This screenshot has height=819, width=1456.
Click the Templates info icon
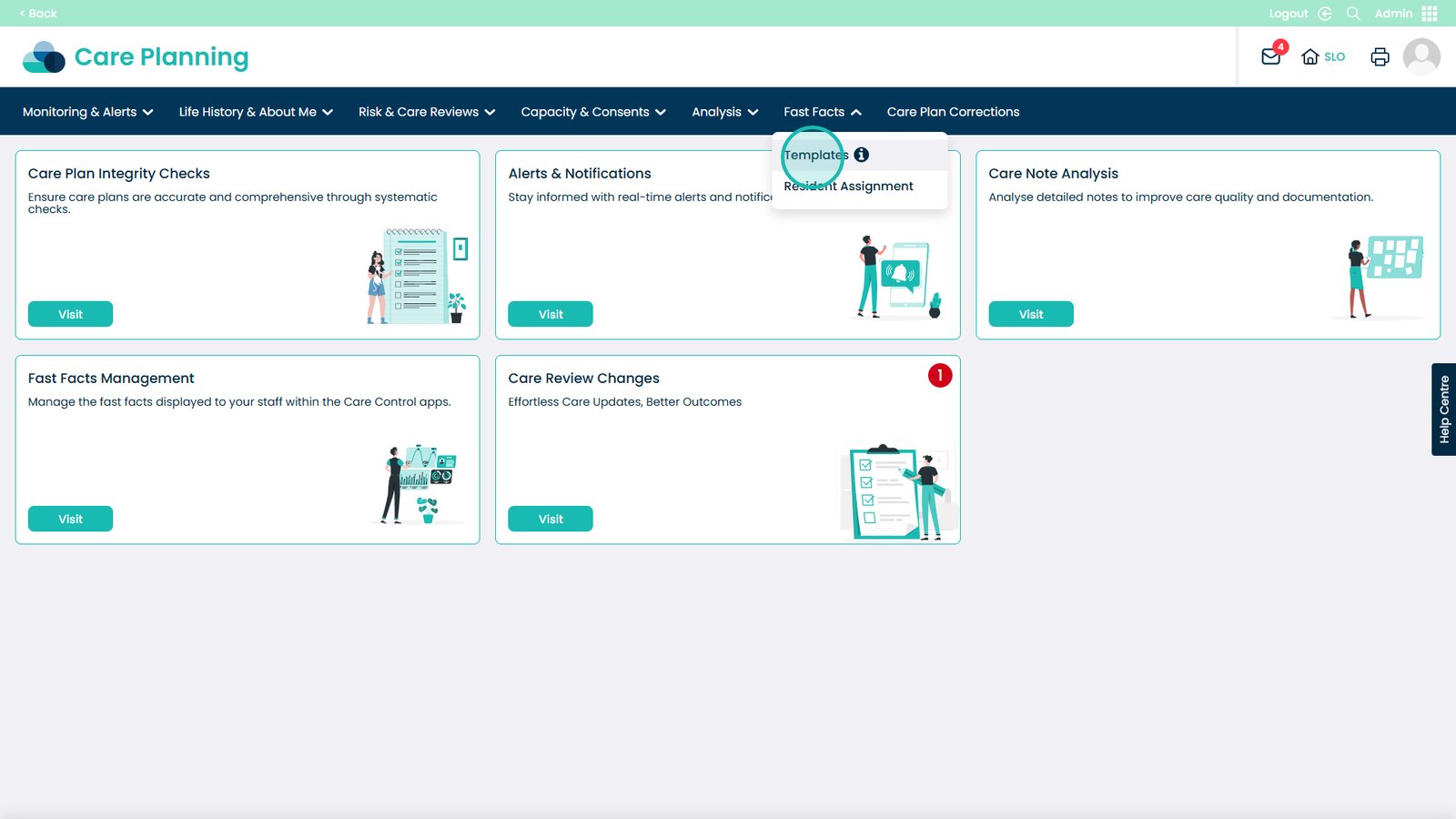click(861, 155)
